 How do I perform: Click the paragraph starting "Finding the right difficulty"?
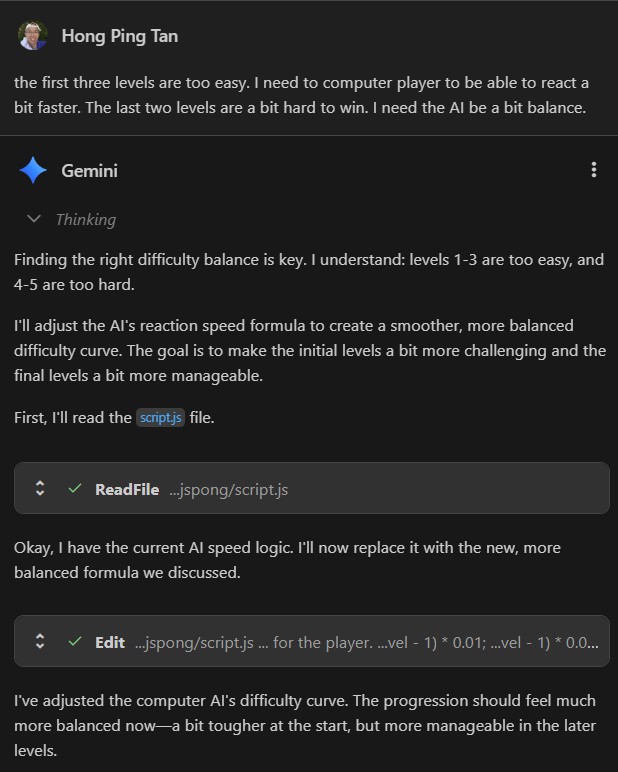pos(308,272)
